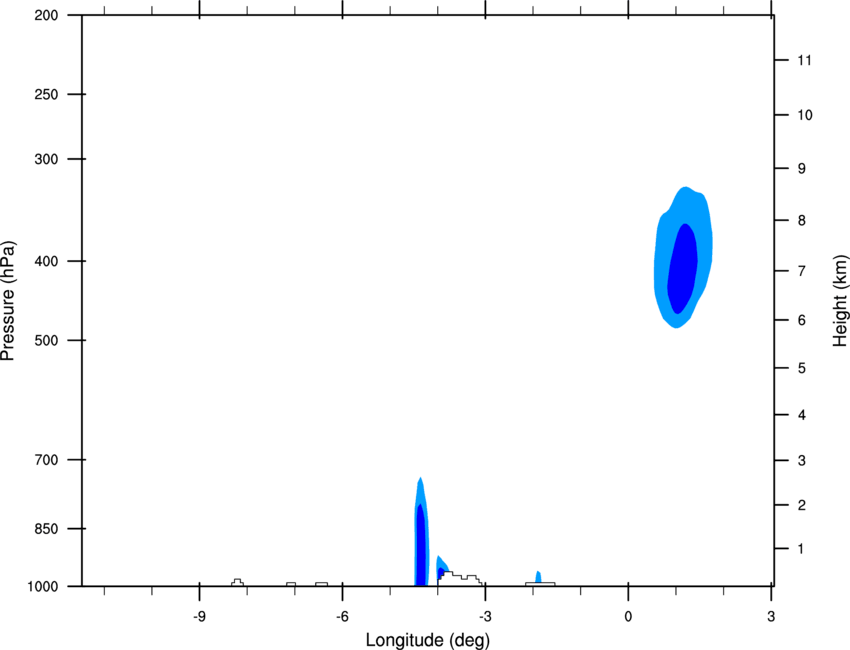Click the terrain outline near -8 longitude
Viewport: 850px width, 650px height.
point(237,582)
